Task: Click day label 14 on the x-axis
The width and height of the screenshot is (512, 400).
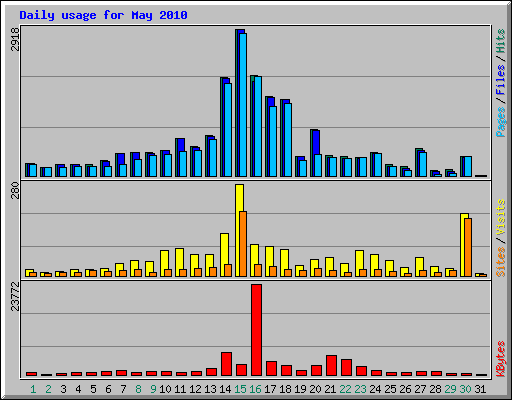Action: click(225, 389)
